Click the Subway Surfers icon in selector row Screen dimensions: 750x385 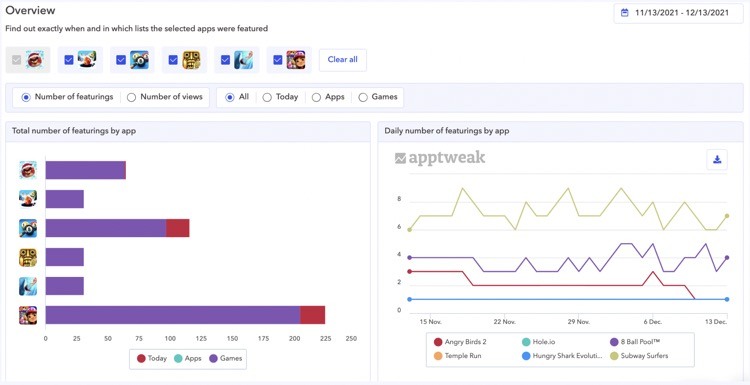click(296, 60)
